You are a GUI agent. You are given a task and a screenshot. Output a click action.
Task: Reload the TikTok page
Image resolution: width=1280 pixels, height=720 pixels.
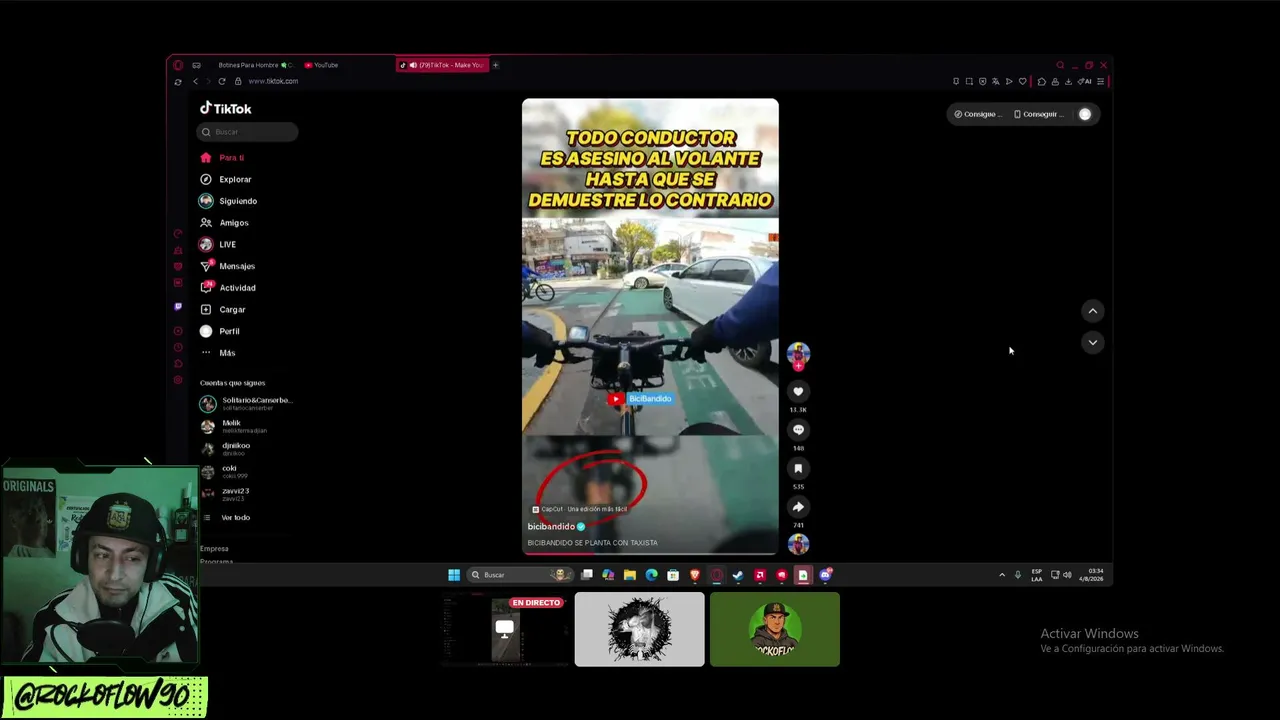click(222, 81)
